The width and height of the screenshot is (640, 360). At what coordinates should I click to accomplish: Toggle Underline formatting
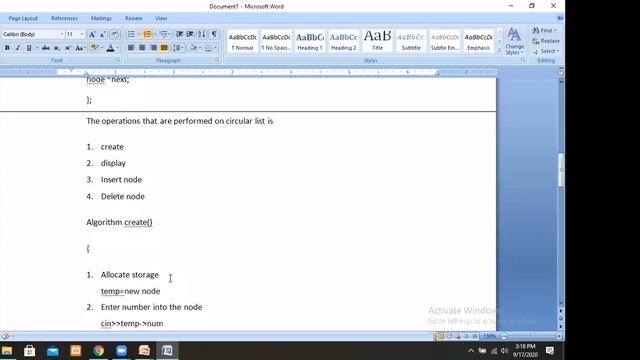coord(29,48)
